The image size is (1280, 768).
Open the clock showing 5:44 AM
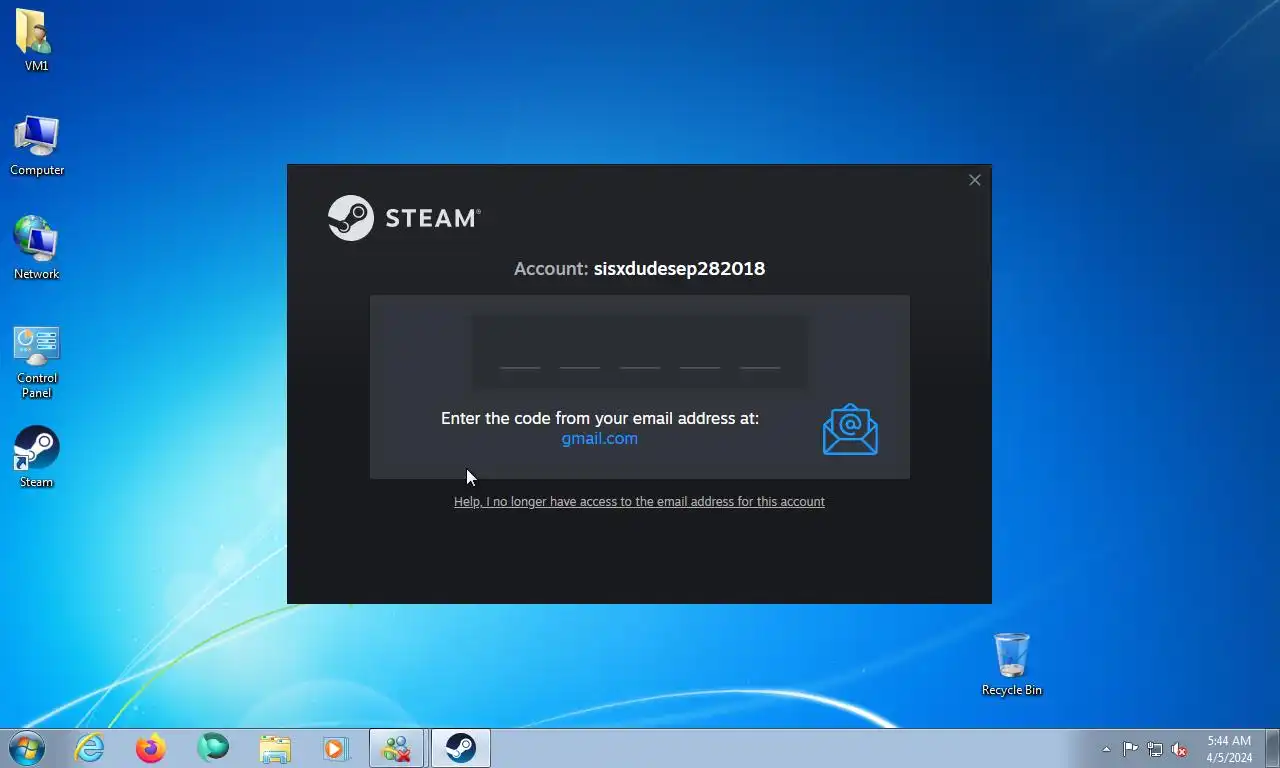tap(1229, 749)
